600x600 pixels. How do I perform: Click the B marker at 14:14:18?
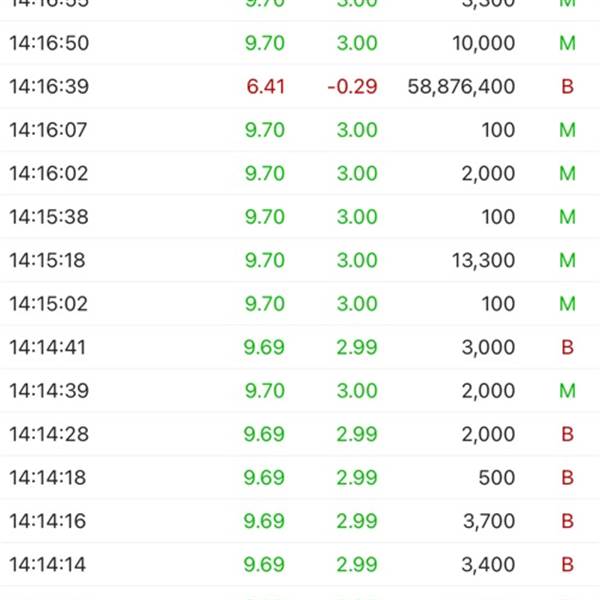[567, 477]
